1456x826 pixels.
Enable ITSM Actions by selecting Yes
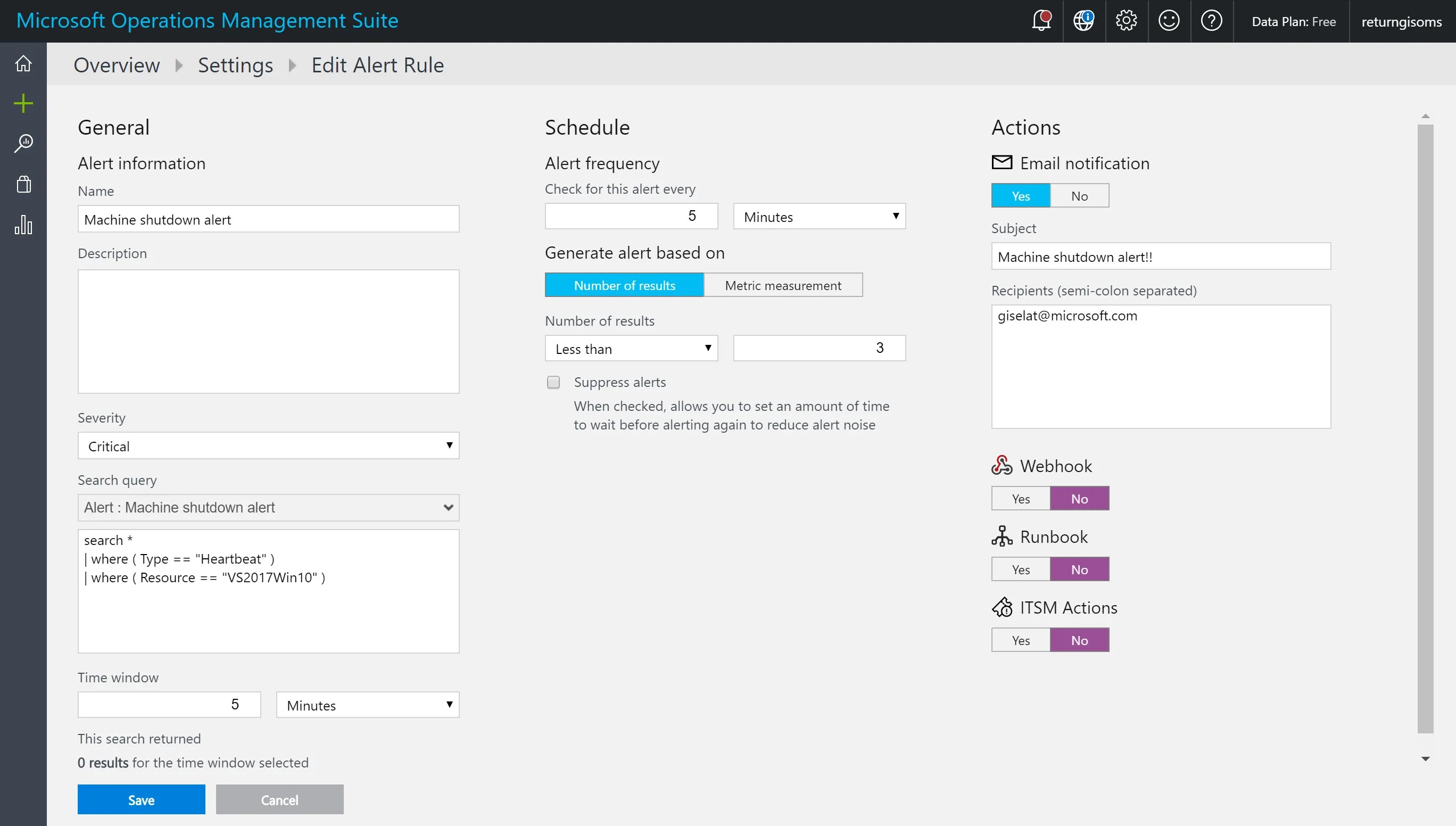pos(1021,640)
